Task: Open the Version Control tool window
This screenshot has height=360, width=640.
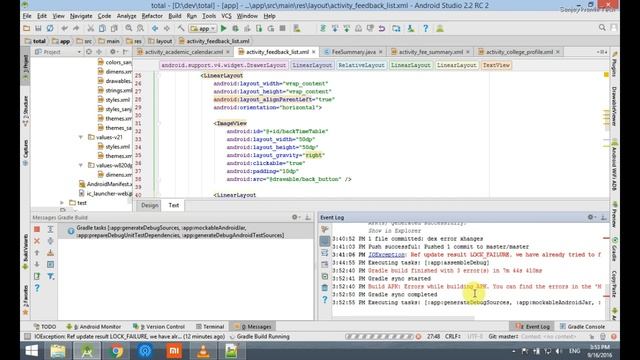Action: 159,327
